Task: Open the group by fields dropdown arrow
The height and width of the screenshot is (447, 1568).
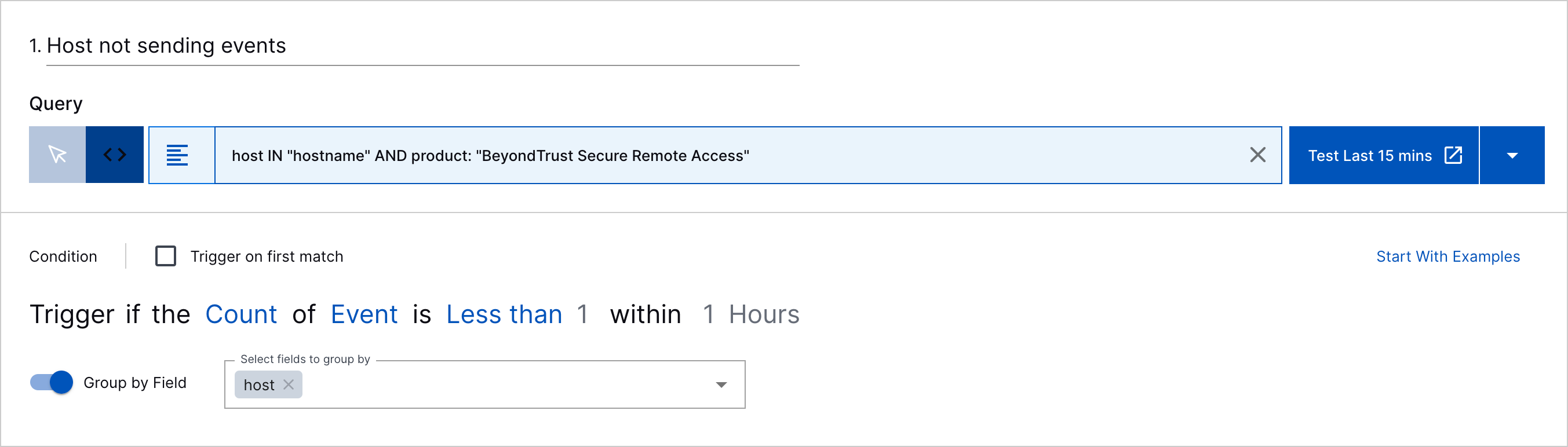Action: pyautogui.click(x=721, y=384)
